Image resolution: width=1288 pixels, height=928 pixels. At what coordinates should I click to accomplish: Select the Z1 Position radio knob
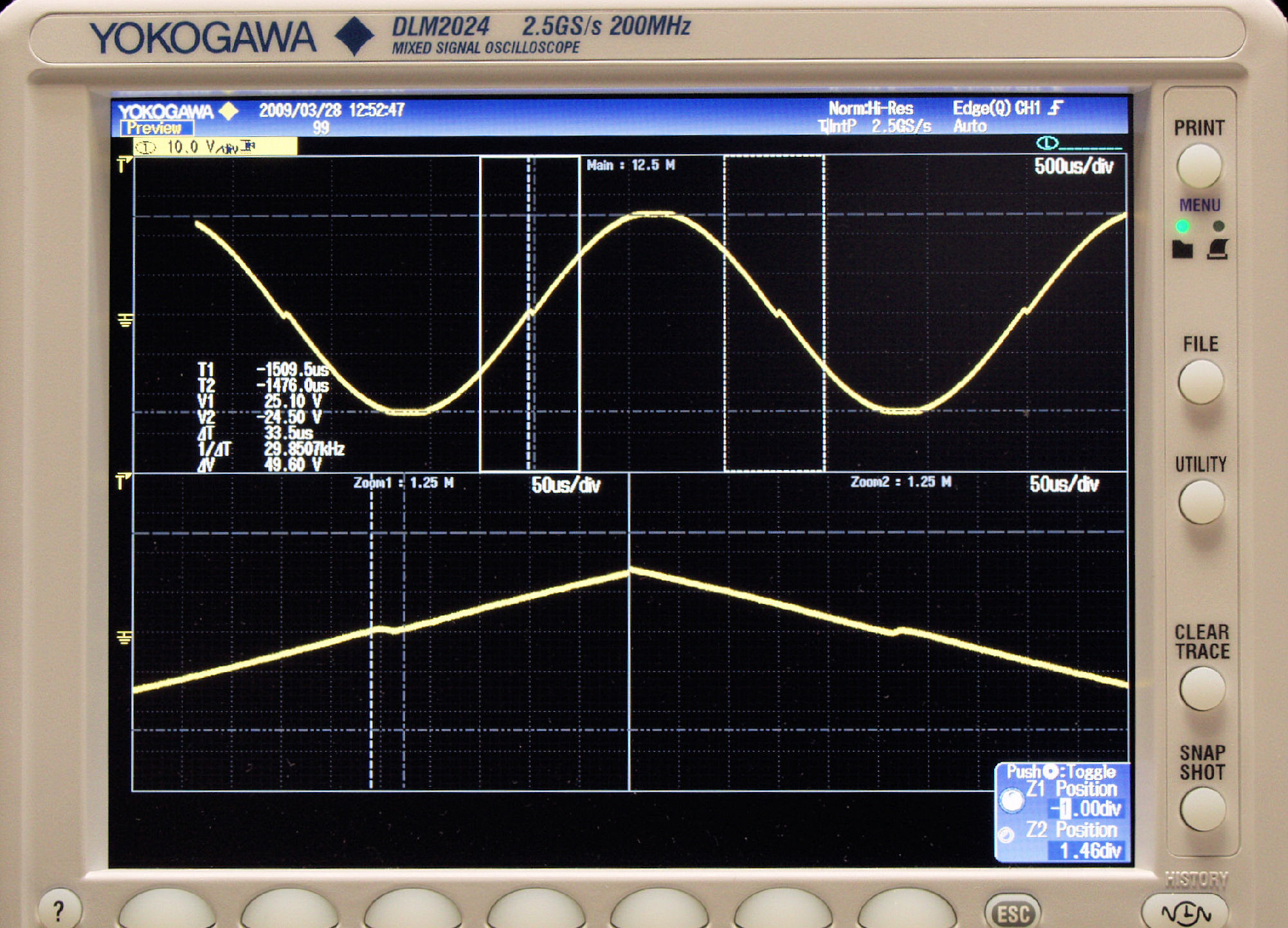pos(1011,799)
